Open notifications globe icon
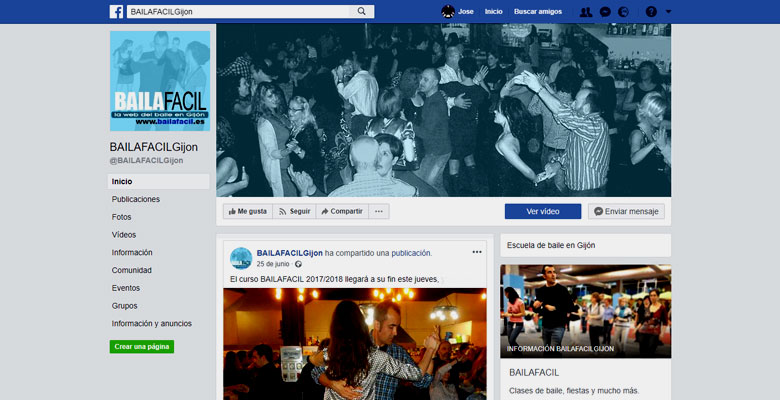This screenshot has height=400, width=780. (x=623, y=12)
